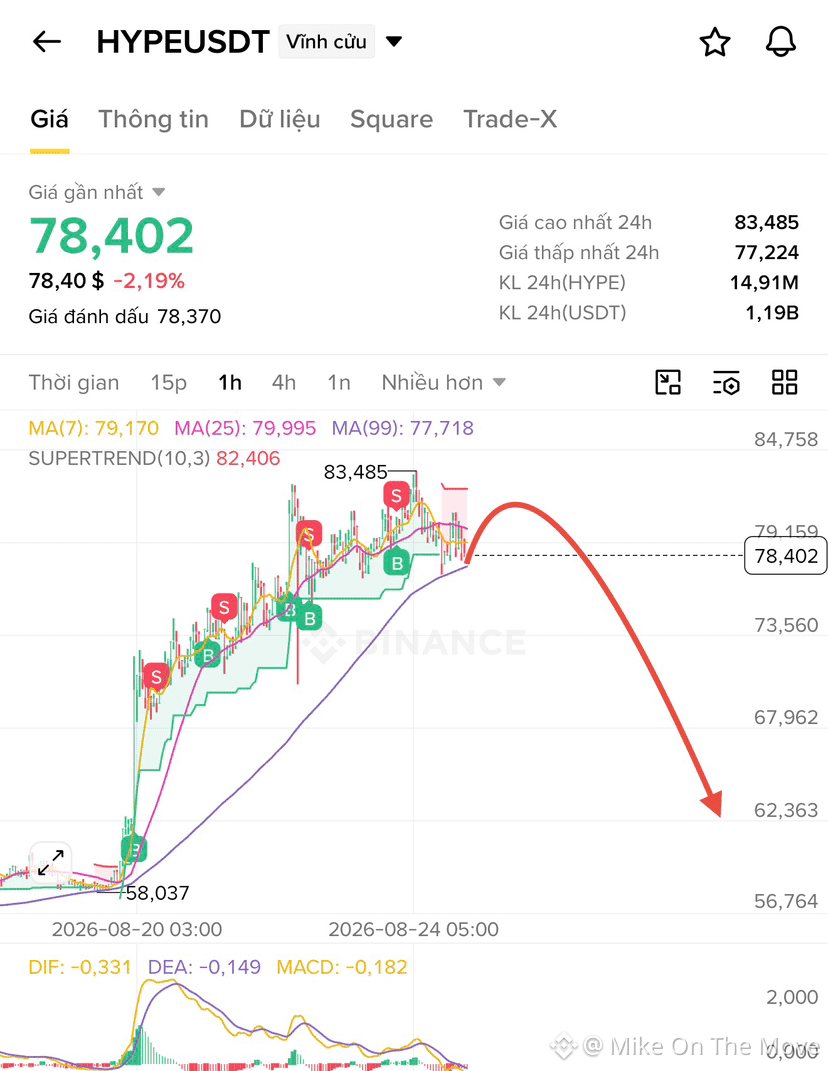Tap the 58,037 low marker on chart
The height and width of the screenshot is (1071, 828).
(158, 893)
